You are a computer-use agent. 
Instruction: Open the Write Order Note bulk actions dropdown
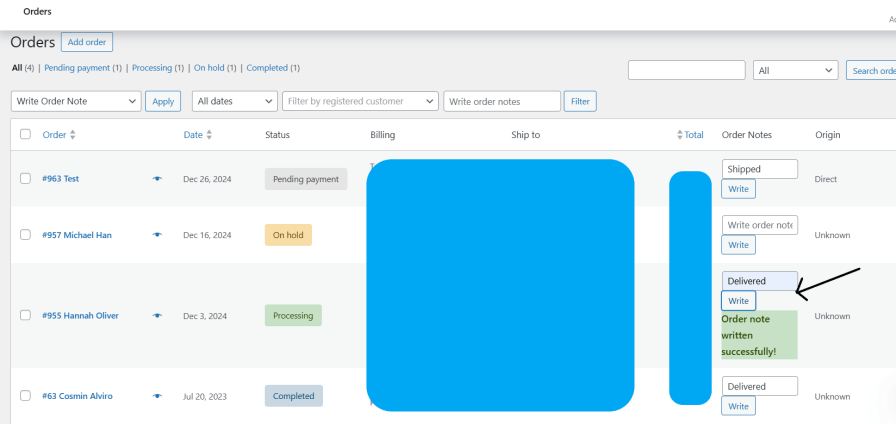[x=76, y=101]
